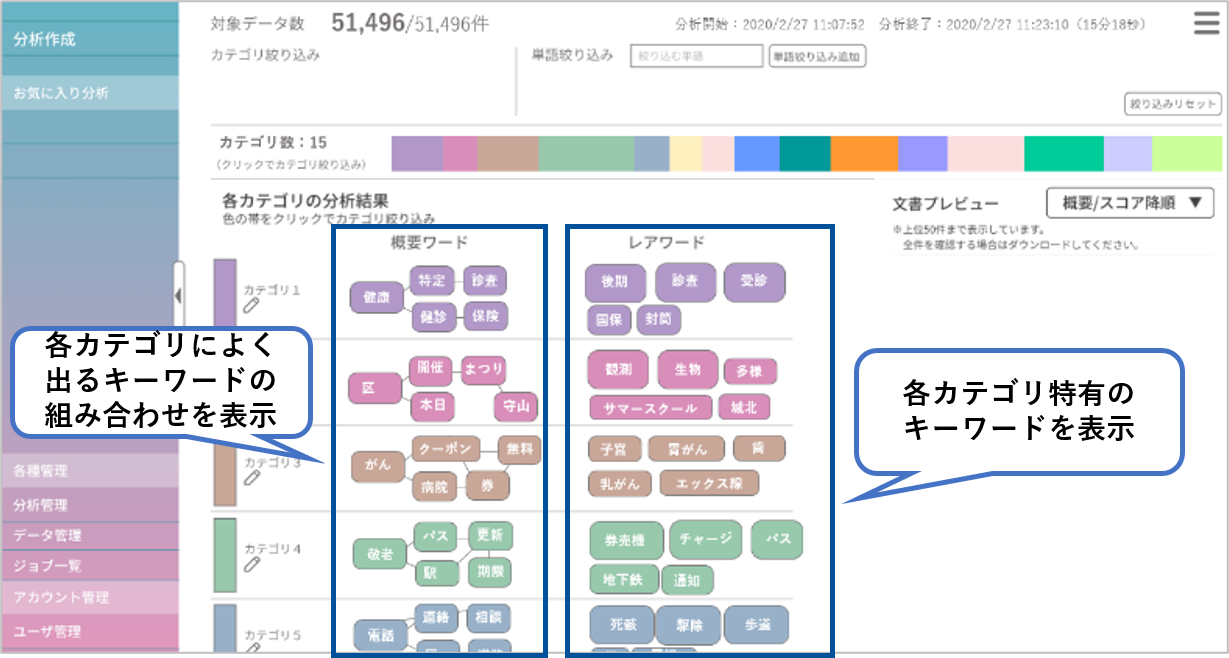Filter by the brown category bar segment
The height and width of the screenshot is (658, 1229).
tap(507, 154)
